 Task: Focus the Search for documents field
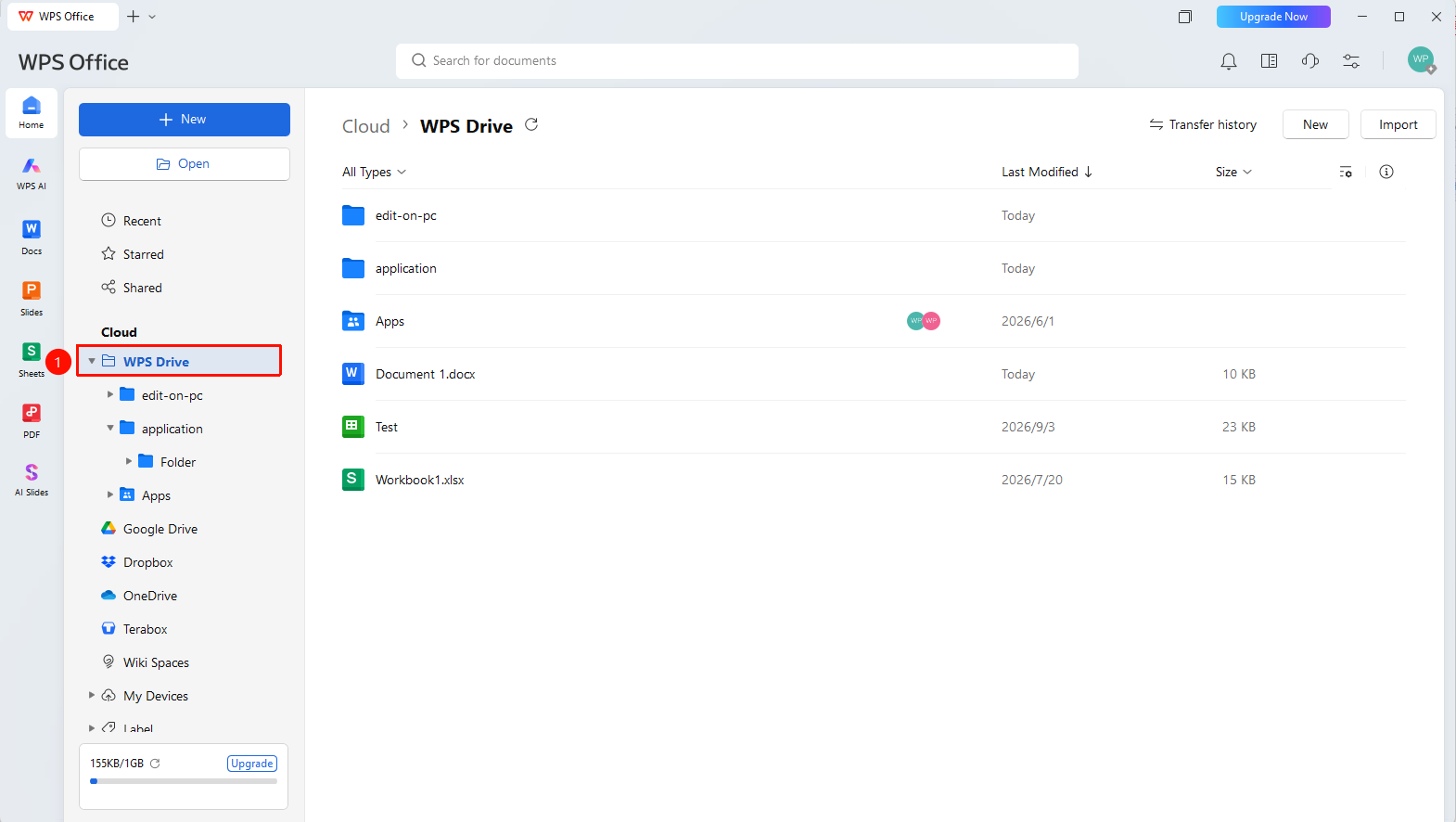coord(737,61)
